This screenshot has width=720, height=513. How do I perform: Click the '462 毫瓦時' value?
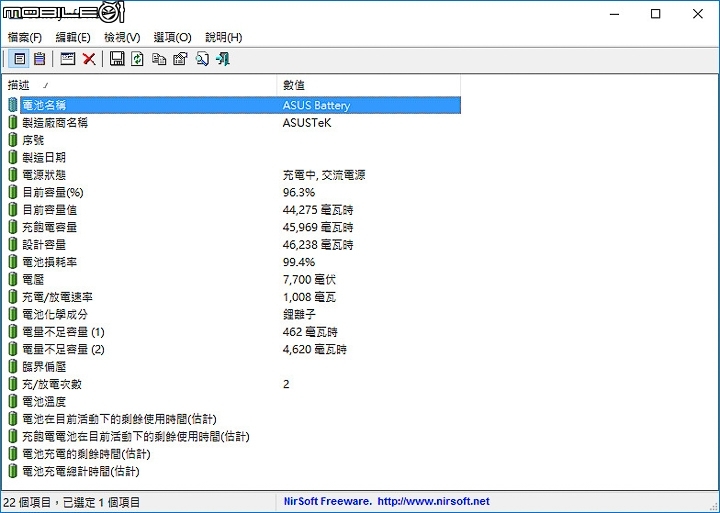pyautogui.click(x=310, y=332)
